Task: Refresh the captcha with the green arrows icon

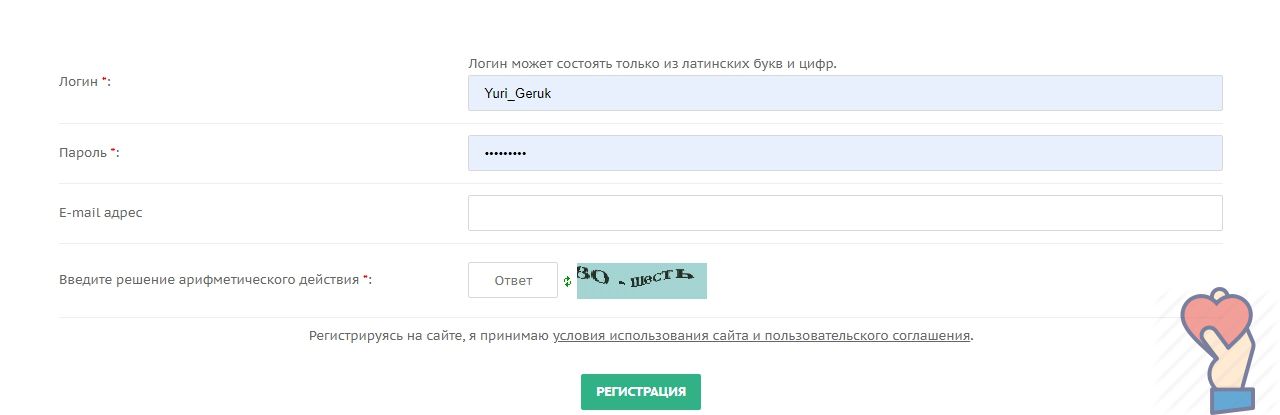Action: coord(567,281)
